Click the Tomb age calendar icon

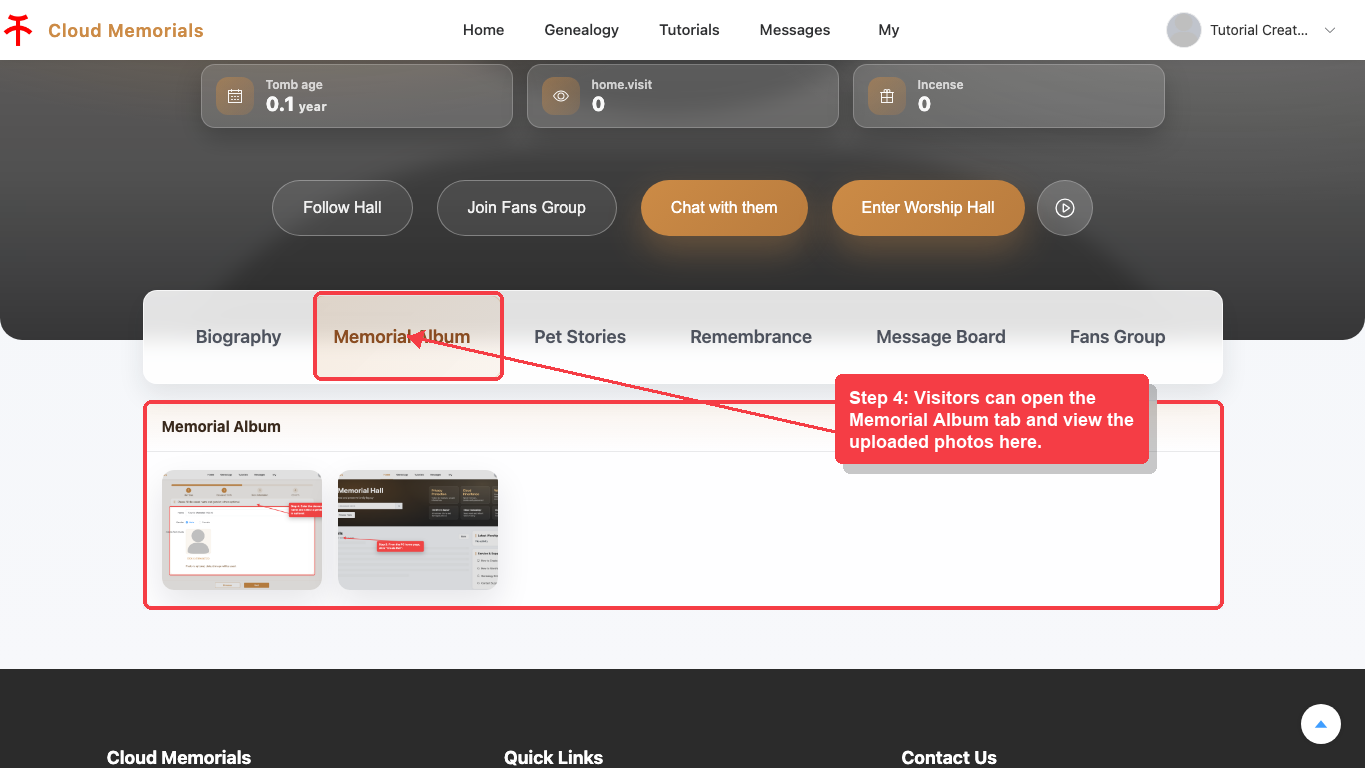pos(235,96)
